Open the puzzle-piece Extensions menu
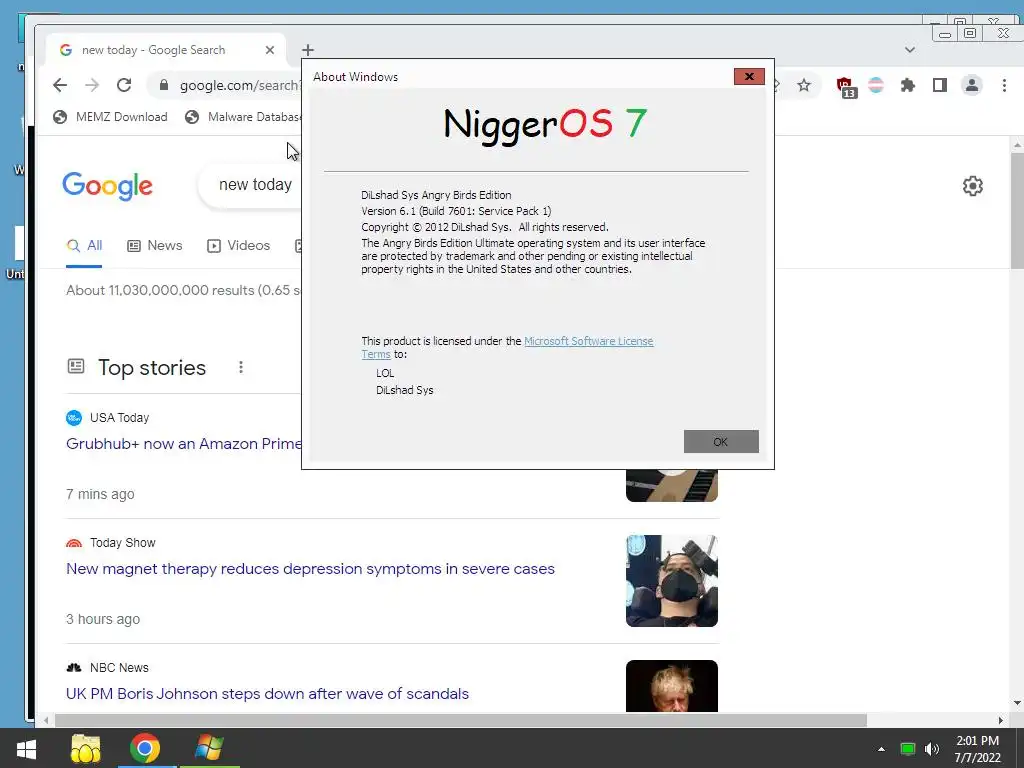This screenshot has height=768, width=1024. [908, 85]
